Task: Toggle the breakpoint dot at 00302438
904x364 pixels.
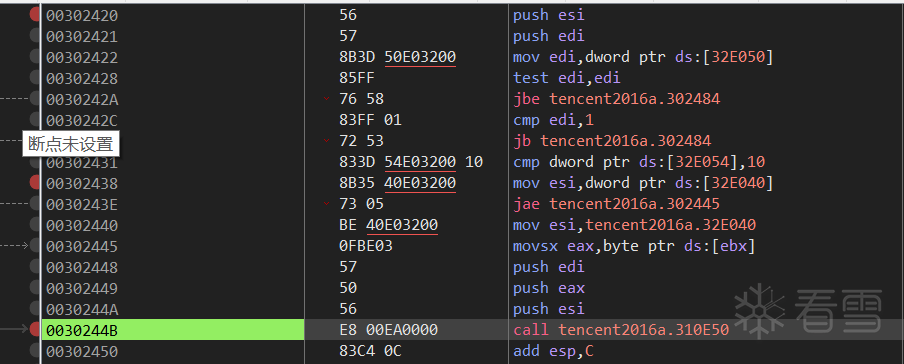Action: click(x=35, y=183)
